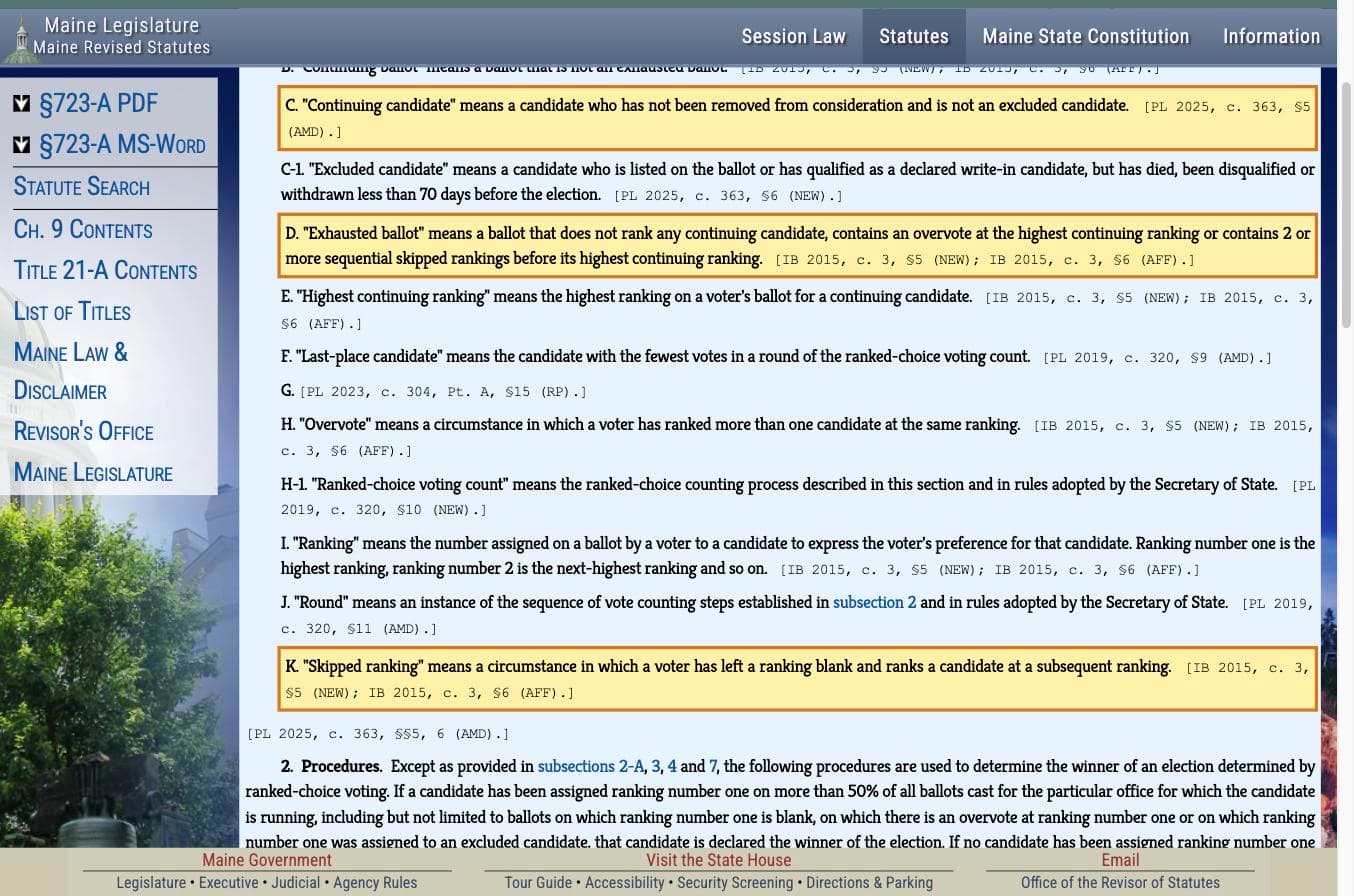
Task: Open Legislature footer link
Action: tap(151, 883)
